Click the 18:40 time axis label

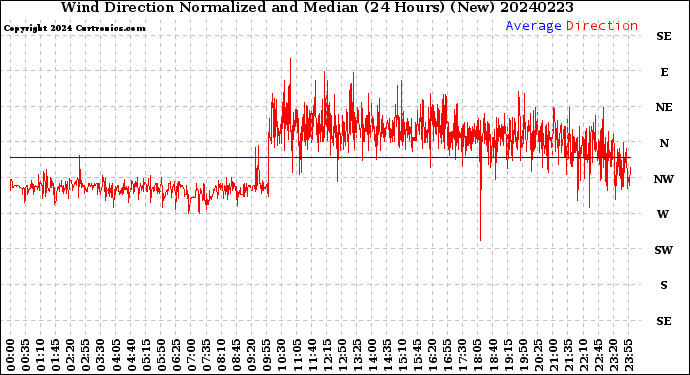tap(493, 355)
